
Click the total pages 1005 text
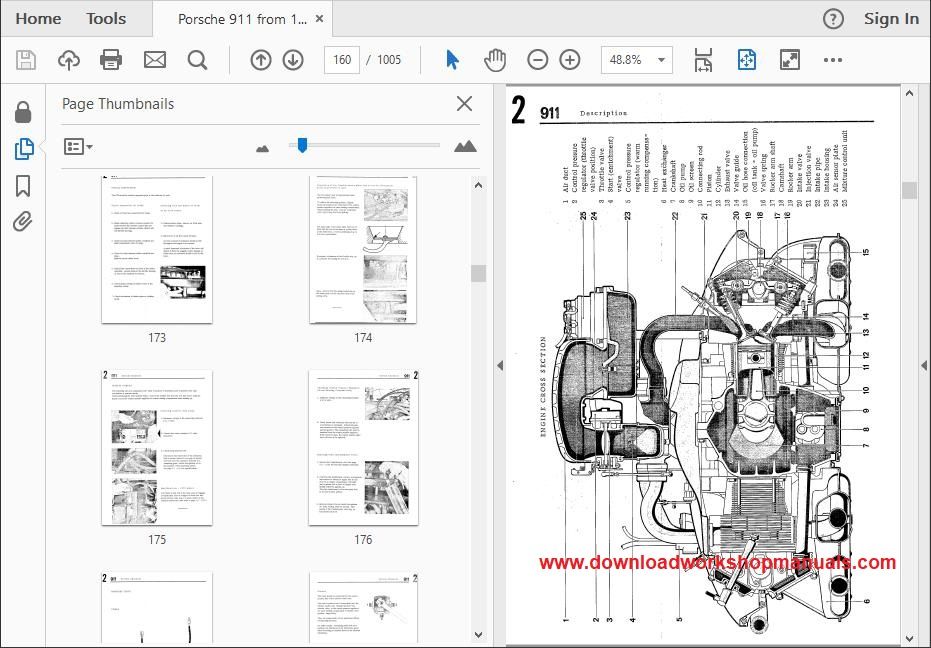point(389,60)
